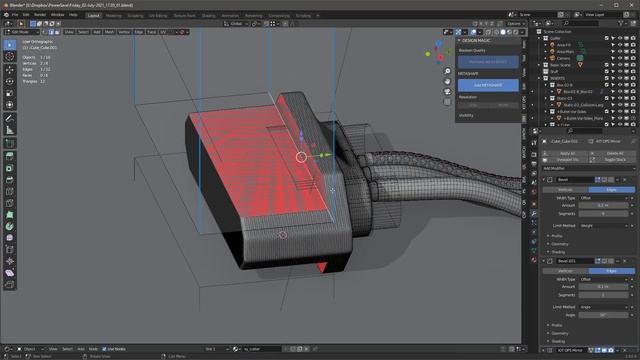
Task: Click the viewport zoom magnifier icon
Action: (447, 71)
